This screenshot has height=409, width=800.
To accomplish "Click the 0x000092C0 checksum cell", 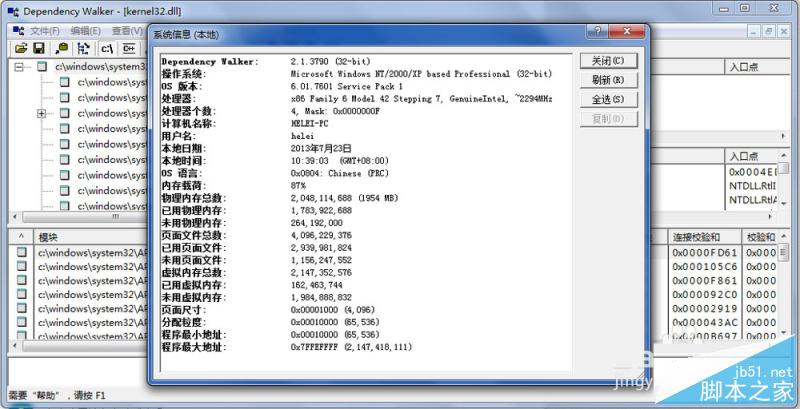I will point(705,295).
